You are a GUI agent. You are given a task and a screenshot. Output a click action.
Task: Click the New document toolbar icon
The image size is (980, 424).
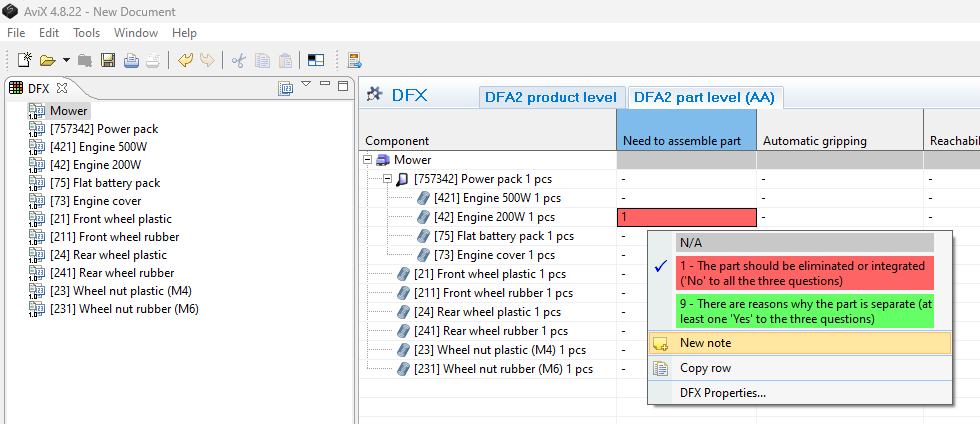[x=26, y=61]
